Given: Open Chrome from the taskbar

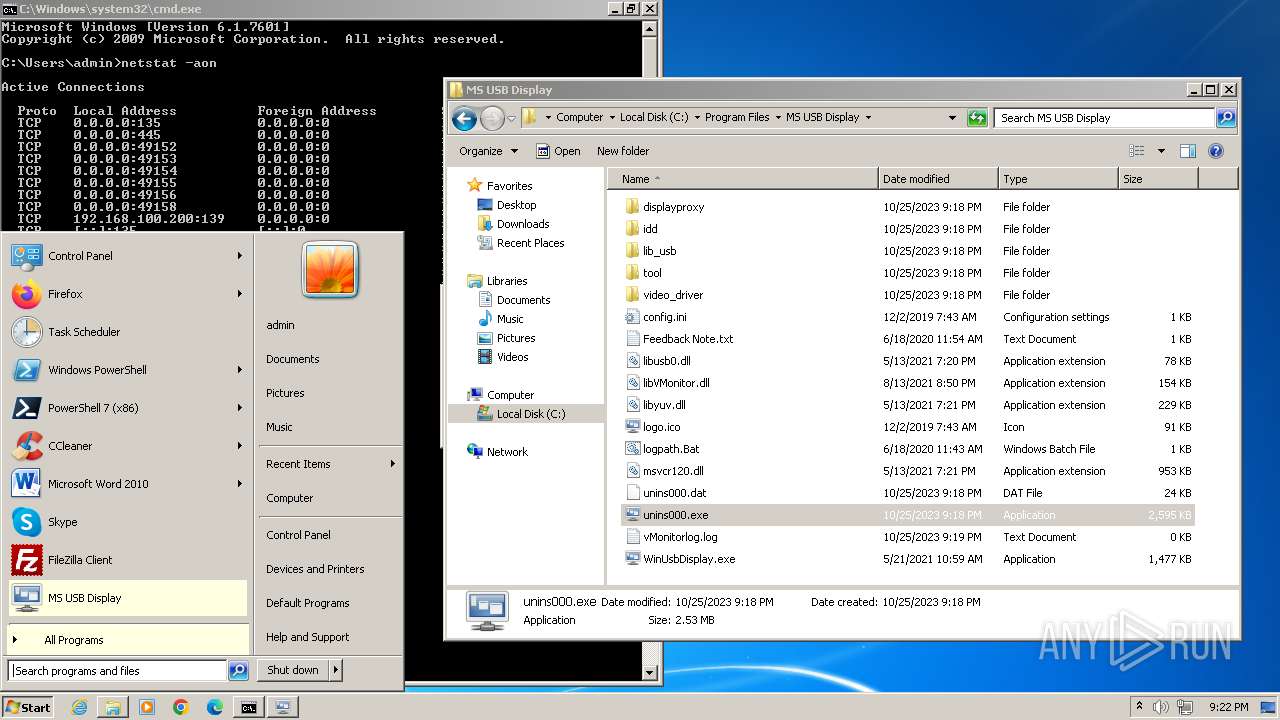Looking at the screenshot, I should coord(181,707).
